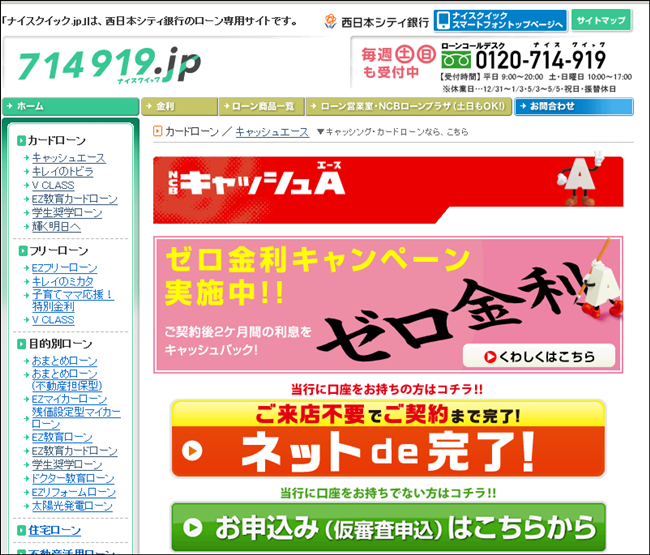Open the サイトマップ button
The height and width of the screenshot is (555, 650).
coord(601,20)
